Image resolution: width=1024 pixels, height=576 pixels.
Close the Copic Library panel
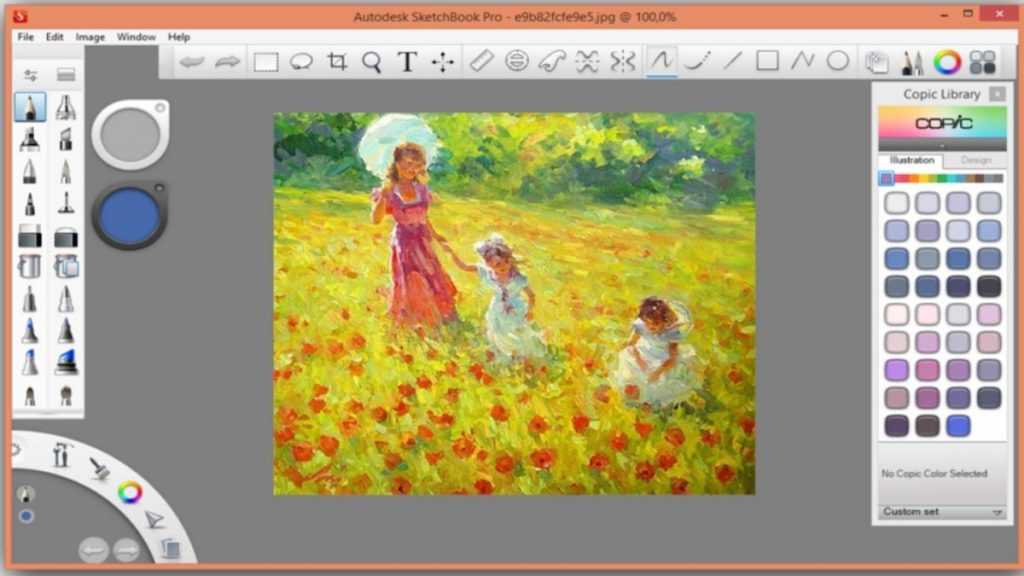click(997, 94)
